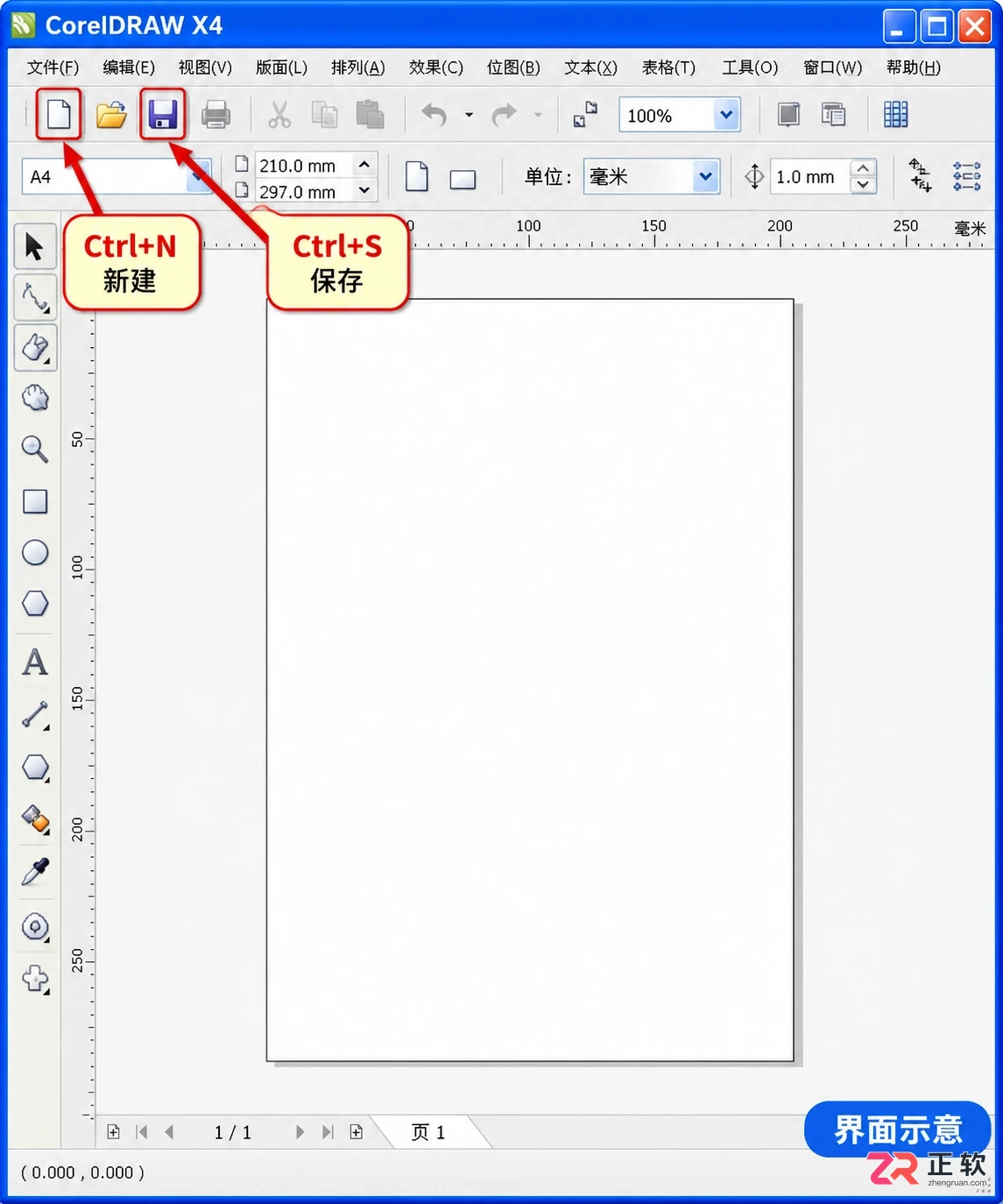Screen dimensions: 1003x1204
Task: Open the A4 paper size dropdown
Action: point(200,176)
